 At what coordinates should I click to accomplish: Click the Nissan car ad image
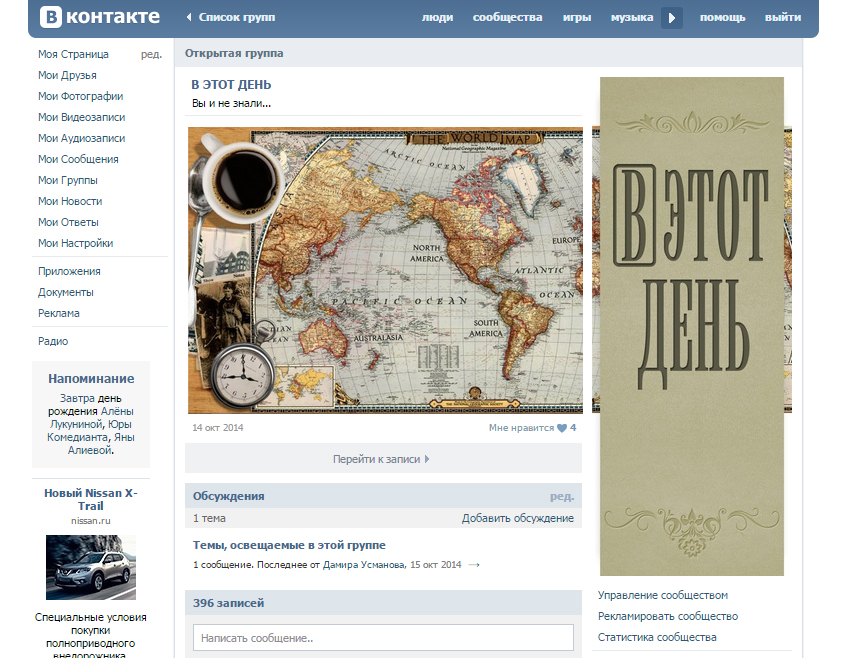pos(91,568)
